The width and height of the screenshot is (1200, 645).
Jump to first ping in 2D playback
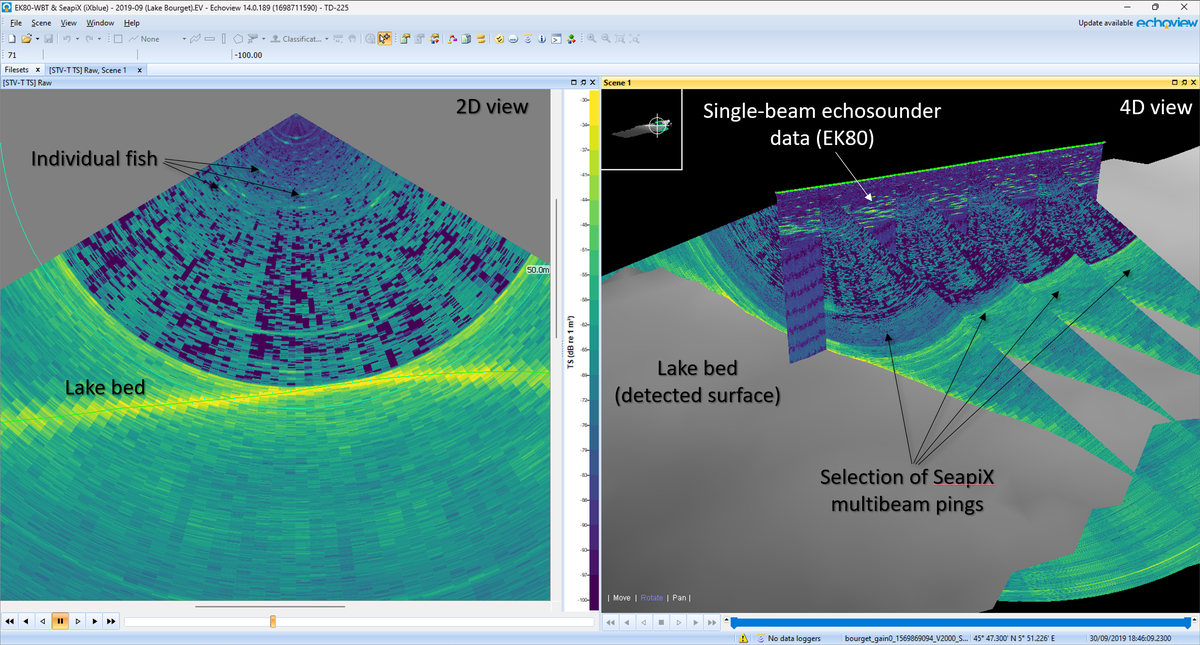point(10,621)
